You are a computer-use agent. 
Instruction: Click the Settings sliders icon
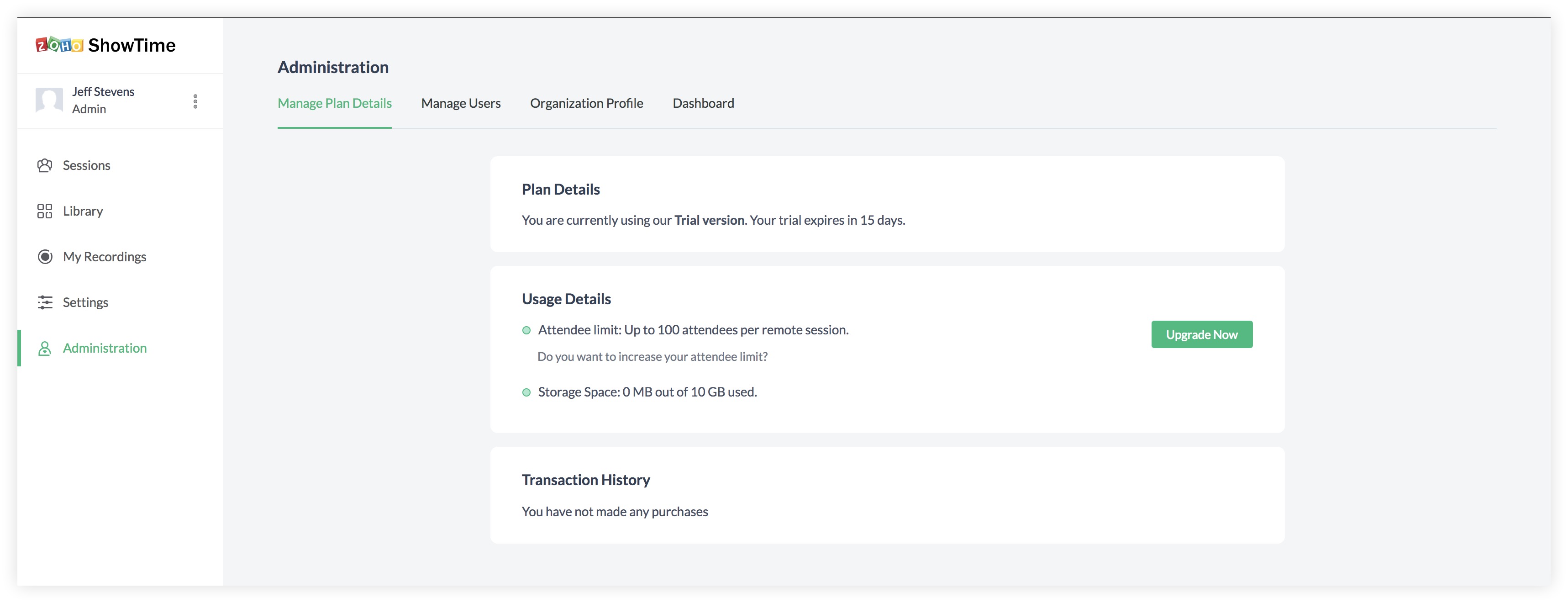pos(44,303)
